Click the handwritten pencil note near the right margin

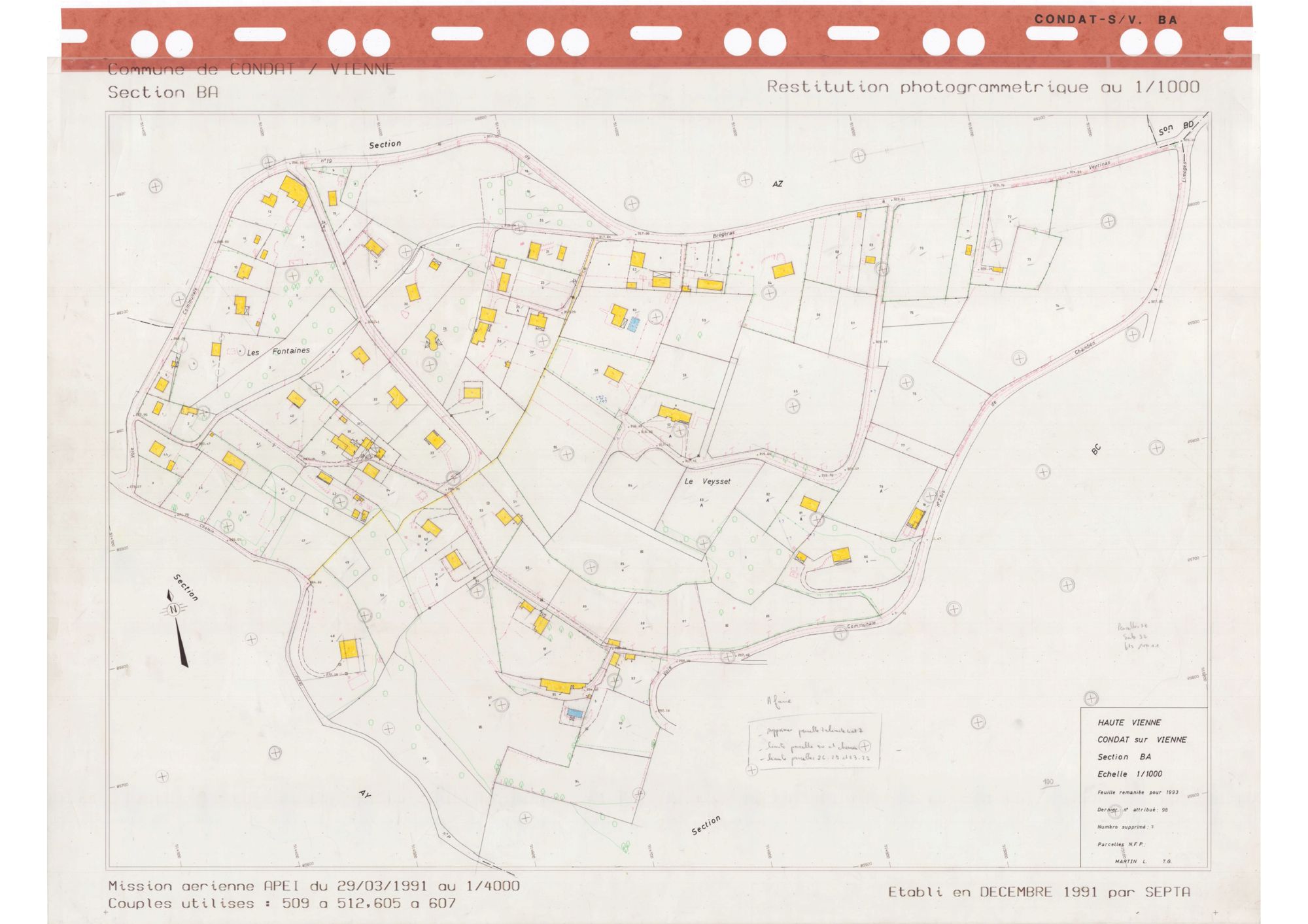(x=1137, y=636)
